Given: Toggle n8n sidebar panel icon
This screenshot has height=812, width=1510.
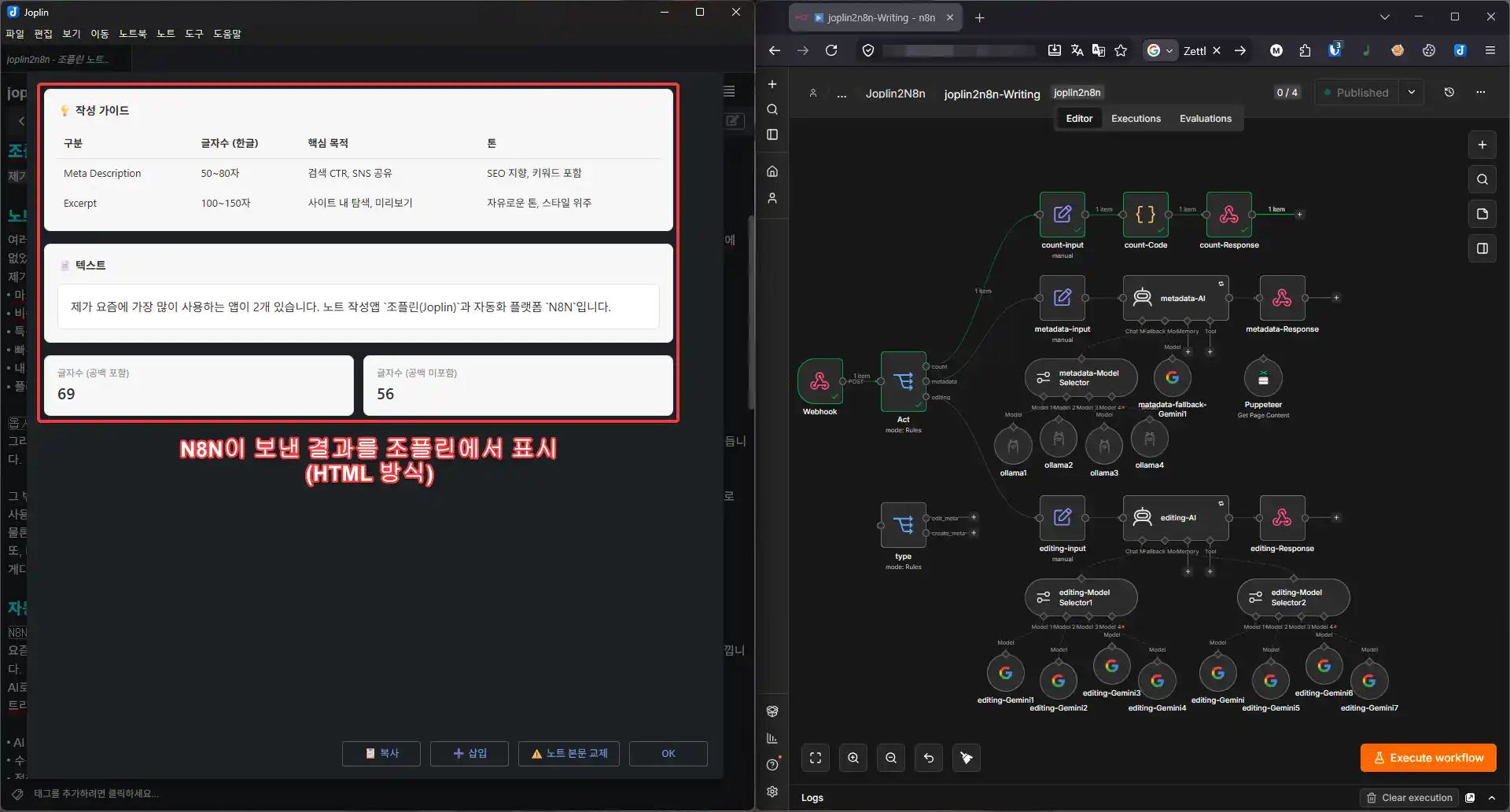Looking at the screenshot, I should click(772, 134).
